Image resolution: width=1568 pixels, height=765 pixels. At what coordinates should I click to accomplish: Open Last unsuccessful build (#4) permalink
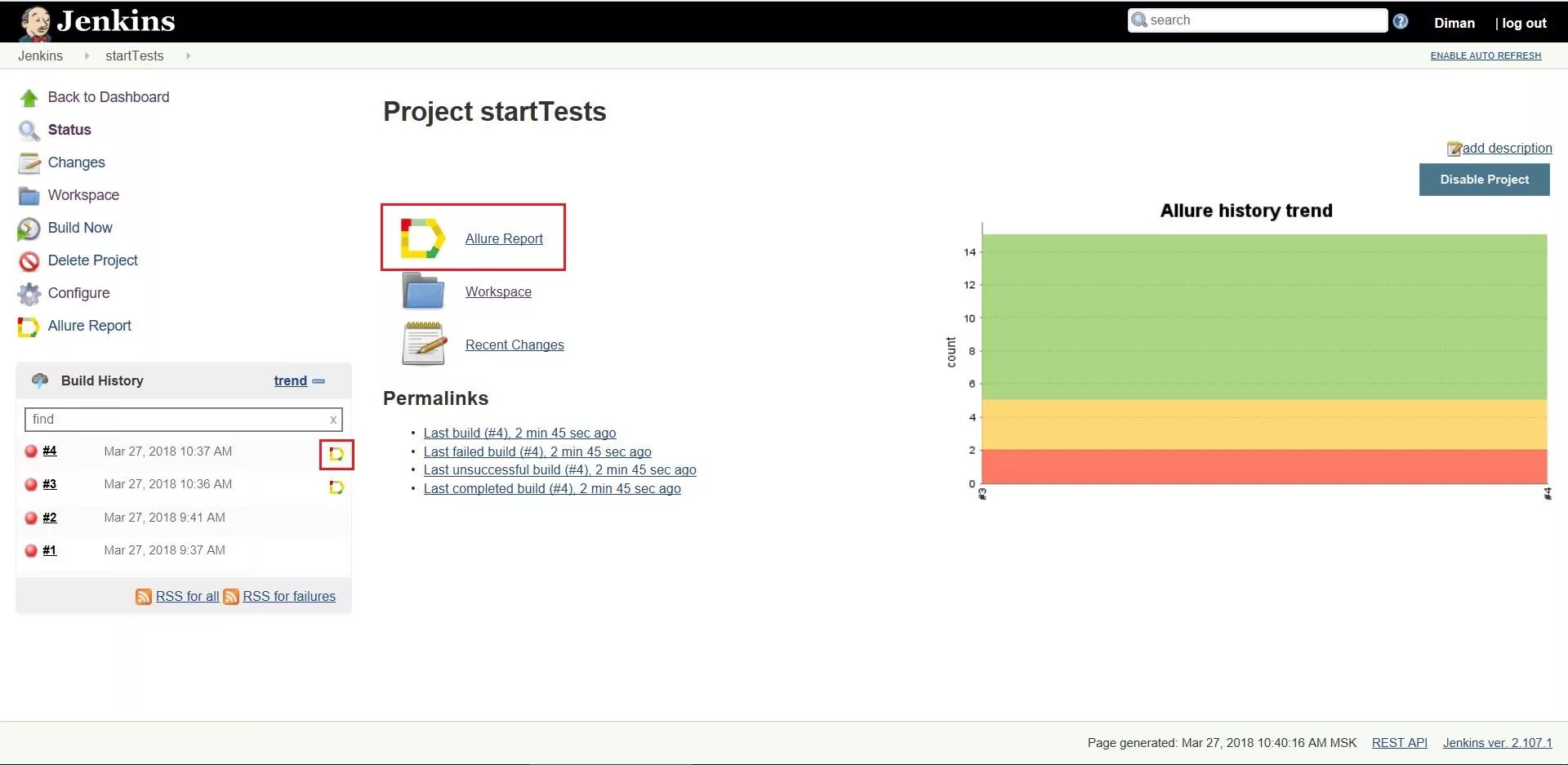pos(559,469)
